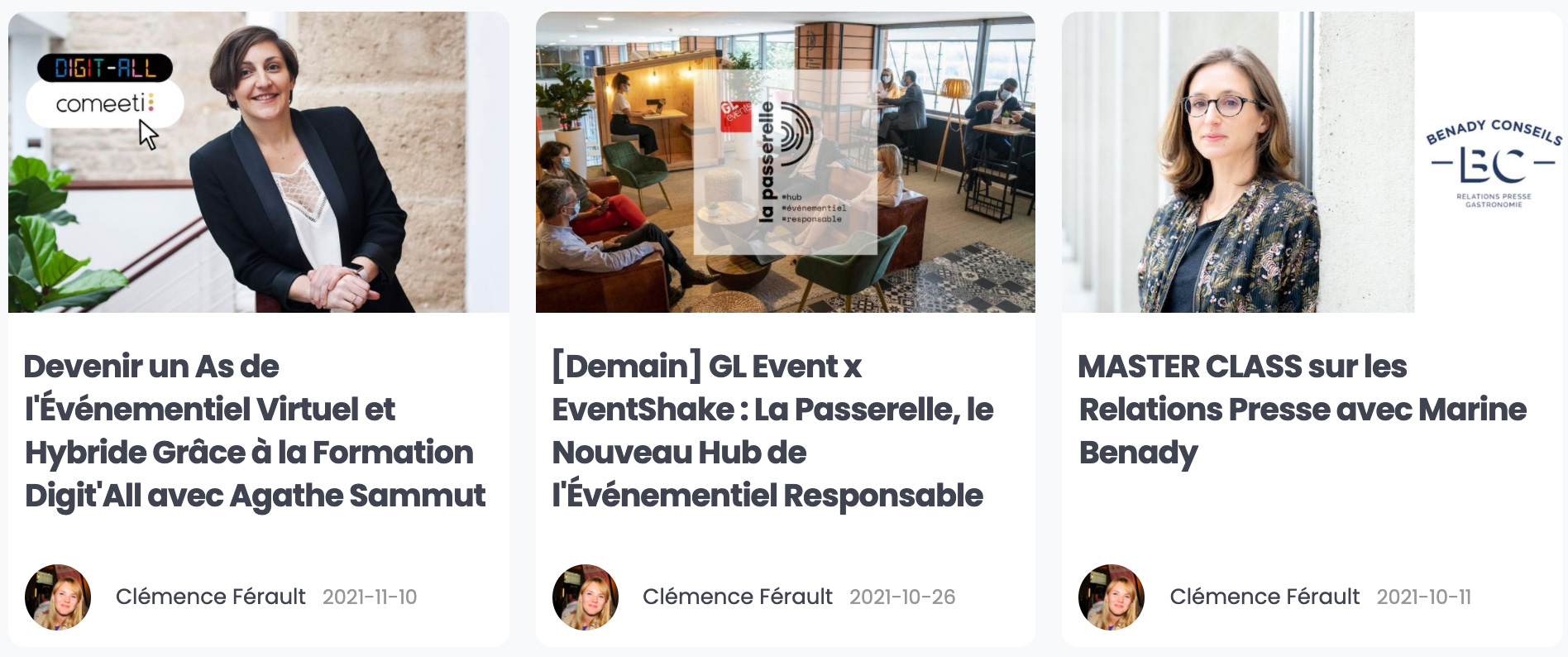Open GL Event x EventShake article title
The height and width of the screenshot is (657, 1568).
point(772,430)
